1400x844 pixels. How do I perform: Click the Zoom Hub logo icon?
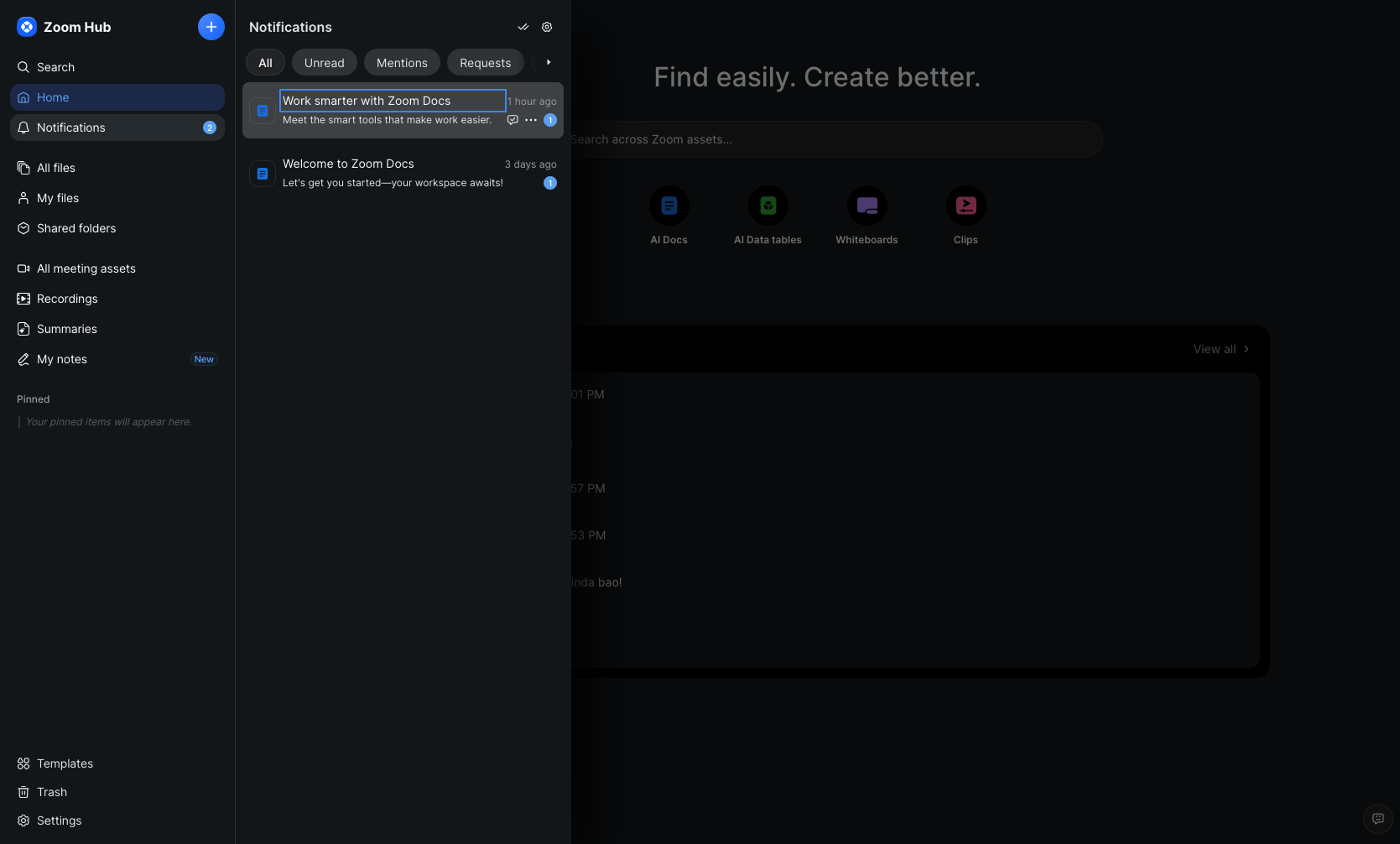[27, 27]
